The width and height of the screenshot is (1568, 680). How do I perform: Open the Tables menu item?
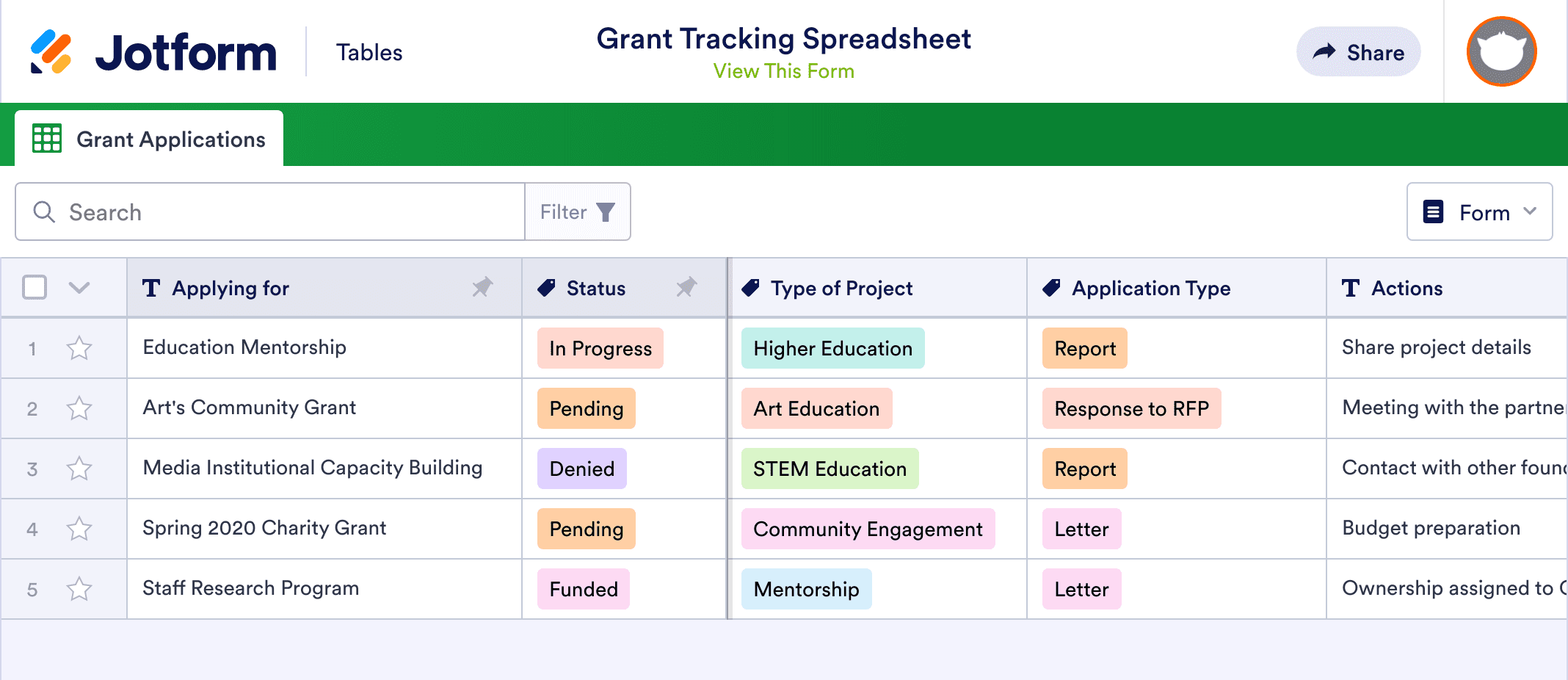[x=369, y=51]
